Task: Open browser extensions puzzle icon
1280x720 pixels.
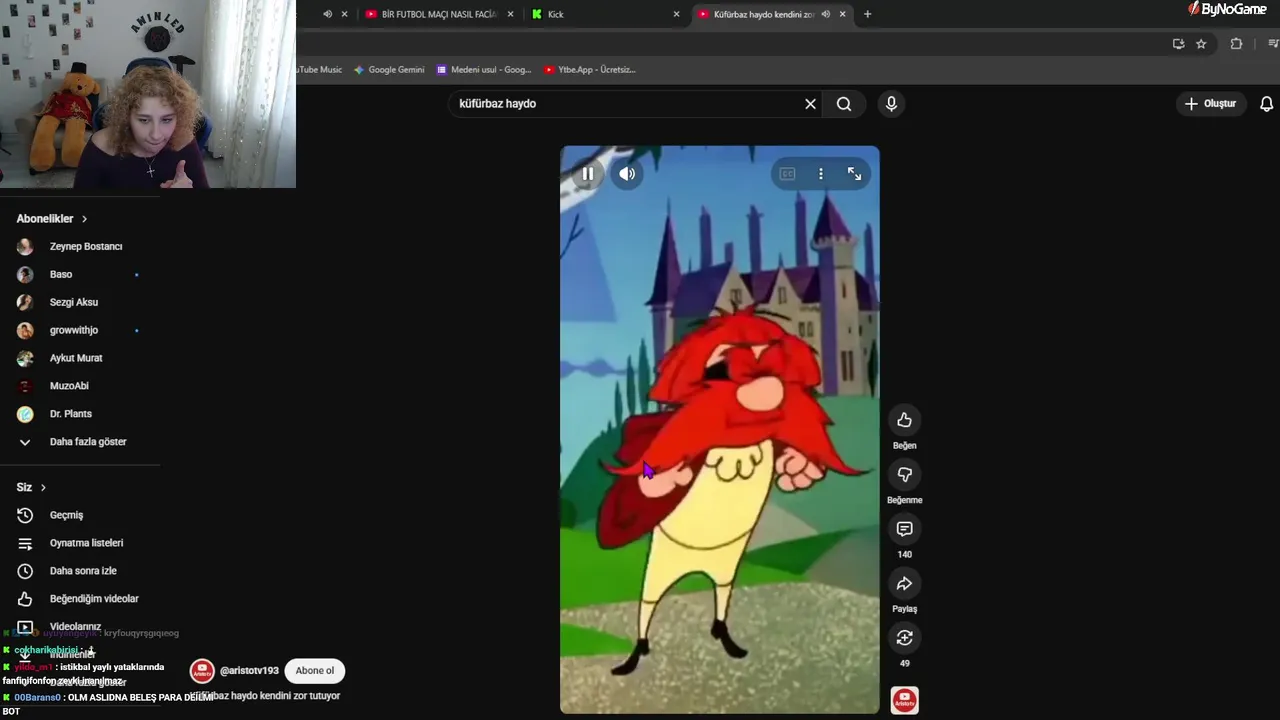Action: click(1236, 44)
